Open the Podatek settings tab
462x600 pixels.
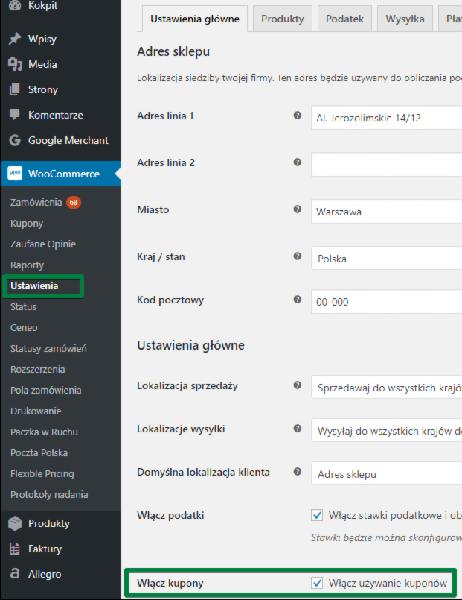point(344,19)
